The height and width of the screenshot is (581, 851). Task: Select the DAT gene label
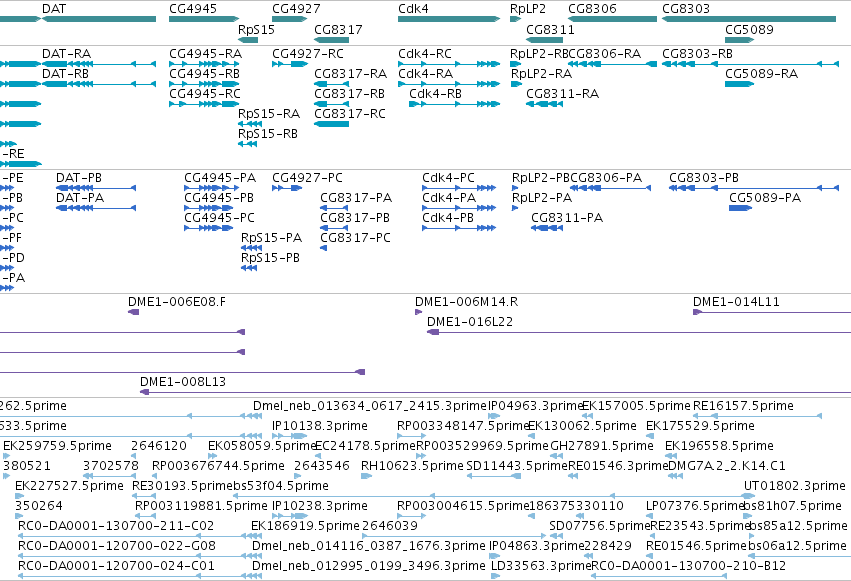point(54,9)
